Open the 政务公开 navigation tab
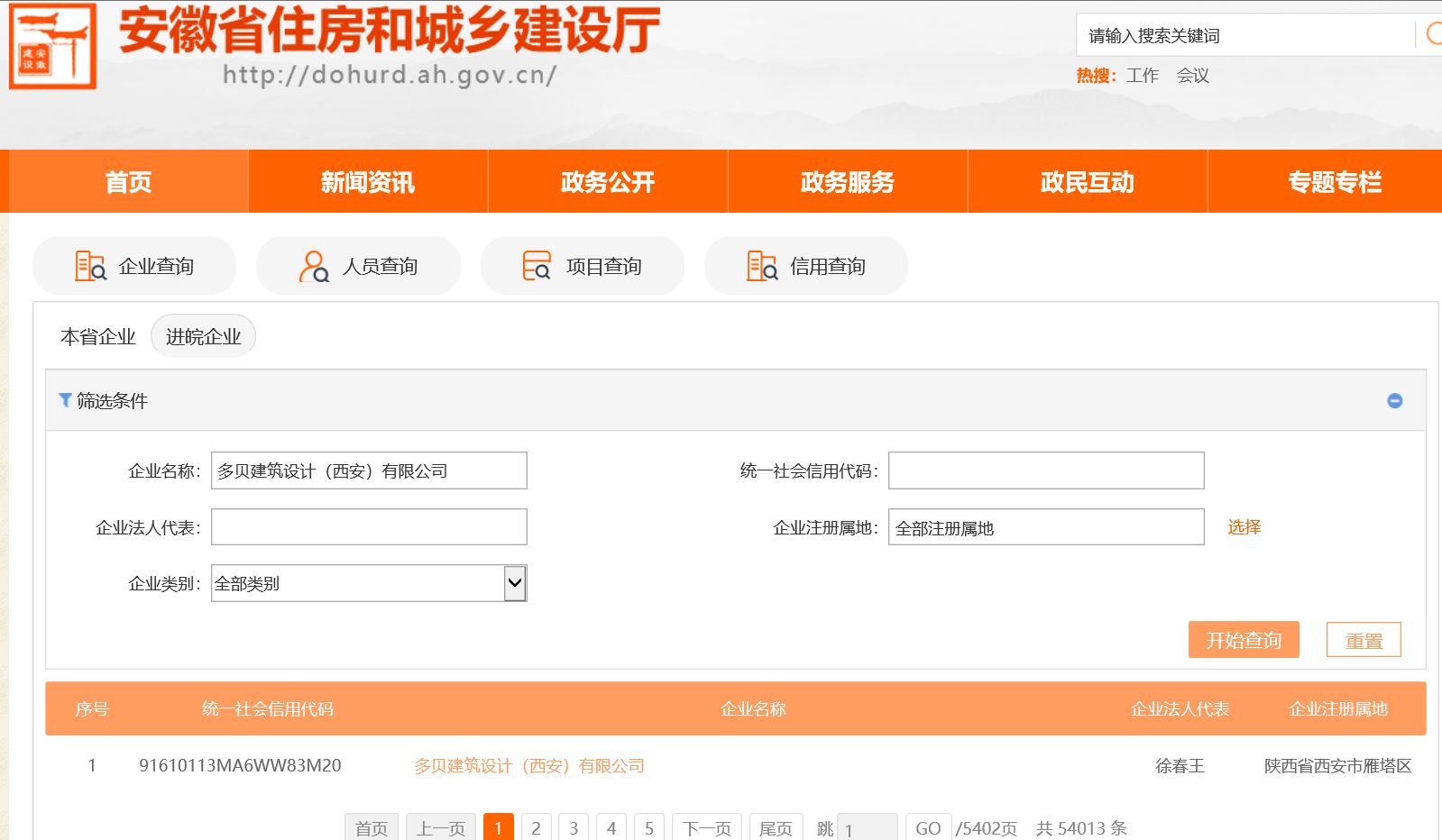 coord(608,182)
